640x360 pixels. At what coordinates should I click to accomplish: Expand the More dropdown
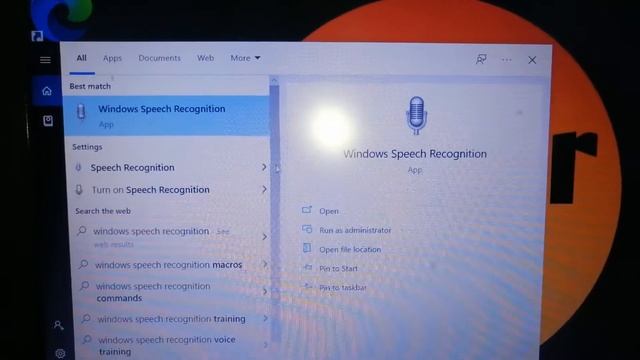tap(245, 58)
